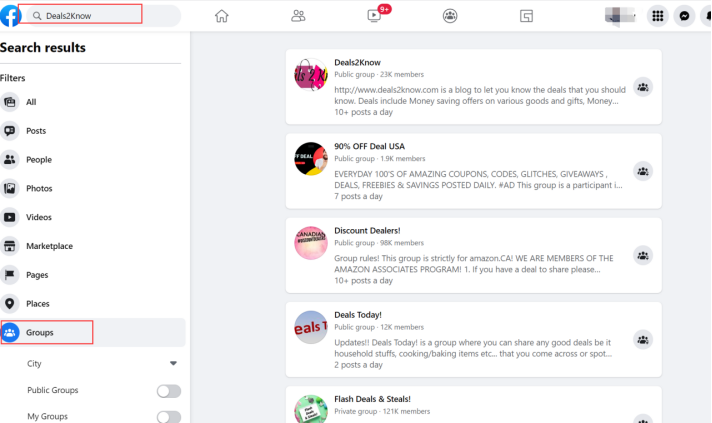
Task: Open the Home feed icon
Action: 222,16
